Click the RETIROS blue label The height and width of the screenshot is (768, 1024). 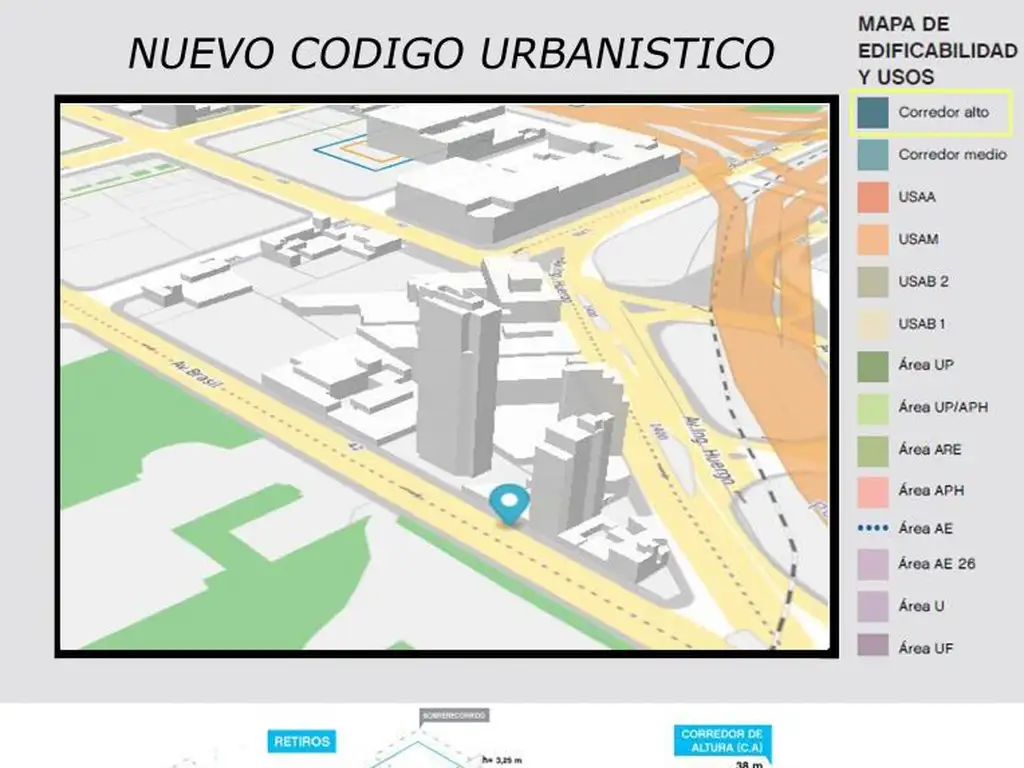coord(302,742)
